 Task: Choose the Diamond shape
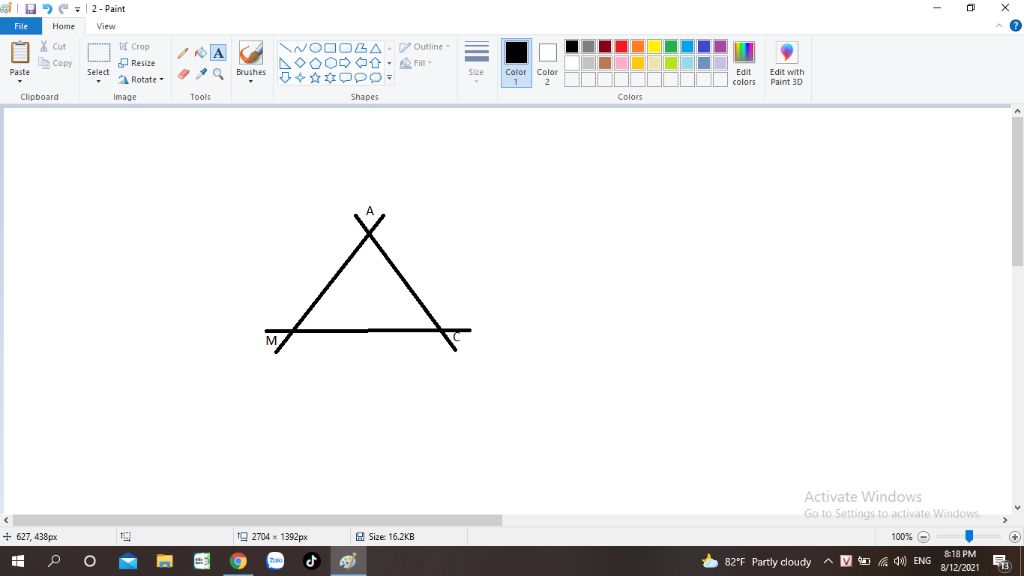tap(300, 63)
